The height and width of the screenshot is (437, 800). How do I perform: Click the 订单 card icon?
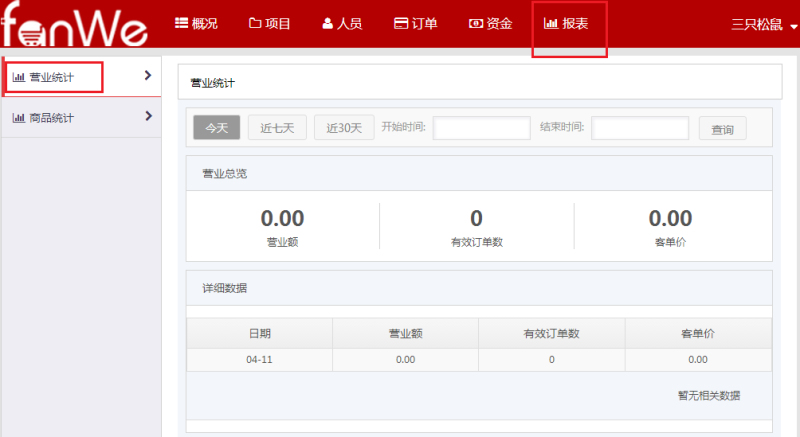tap(400, 23)
